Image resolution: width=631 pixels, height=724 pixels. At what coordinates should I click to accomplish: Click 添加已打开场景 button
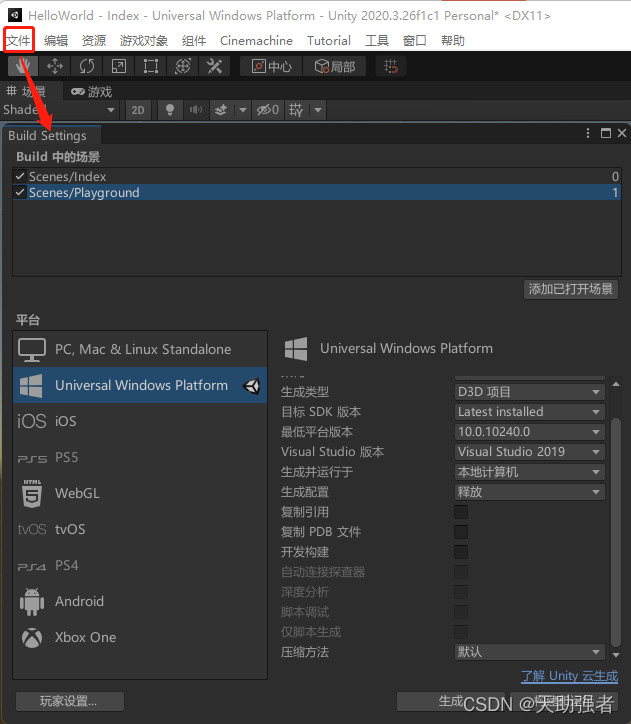click(571, 289)
